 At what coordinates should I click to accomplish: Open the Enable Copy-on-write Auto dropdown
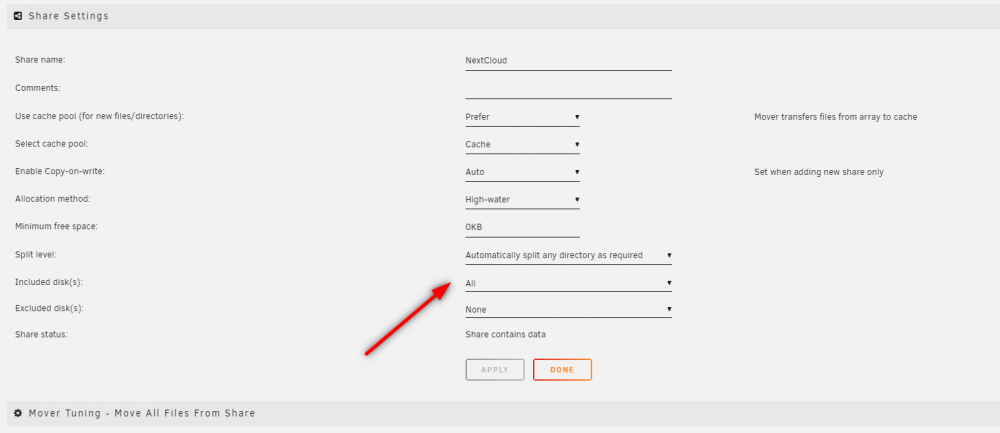522,172
